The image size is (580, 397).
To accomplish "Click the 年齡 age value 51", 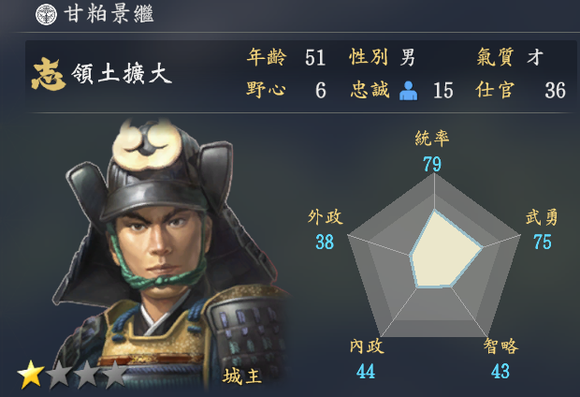I will click(x=315, y=58).
